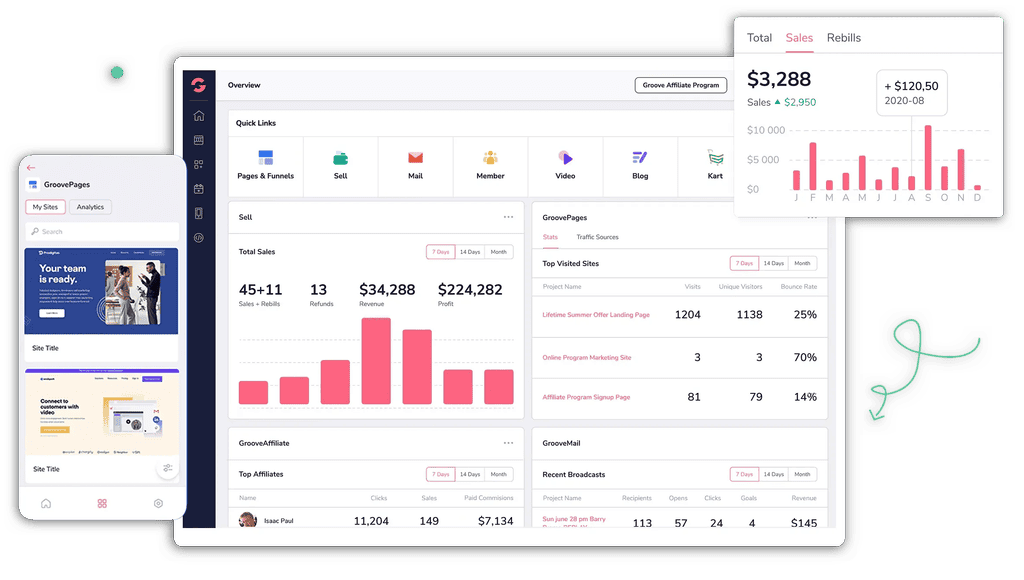
Task: Click the +$120,50 tooltip in sales chart
Action: (912, 93)
